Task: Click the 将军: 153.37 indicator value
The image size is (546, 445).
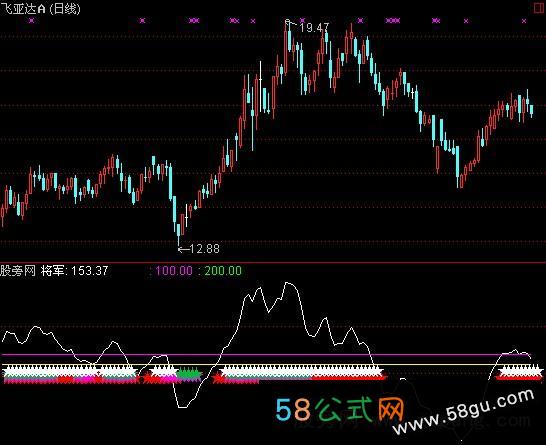Action: pyautogui.click(x=75, y=271)
